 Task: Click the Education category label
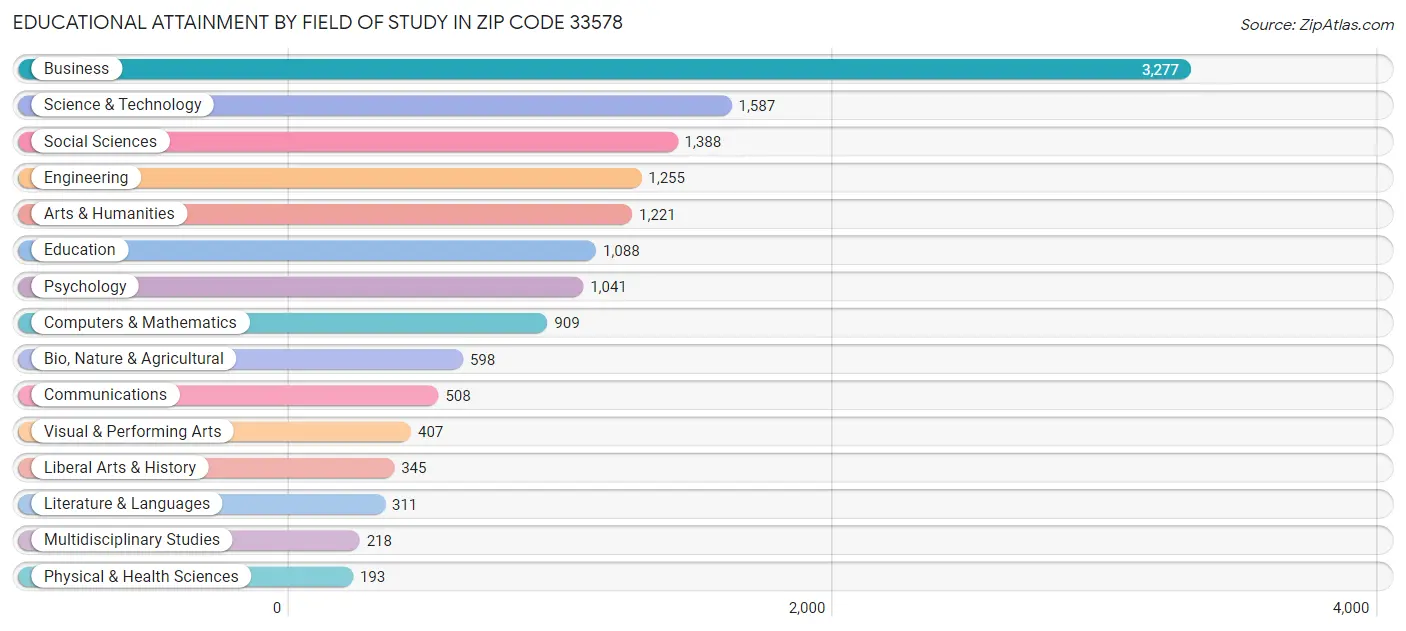79,249
